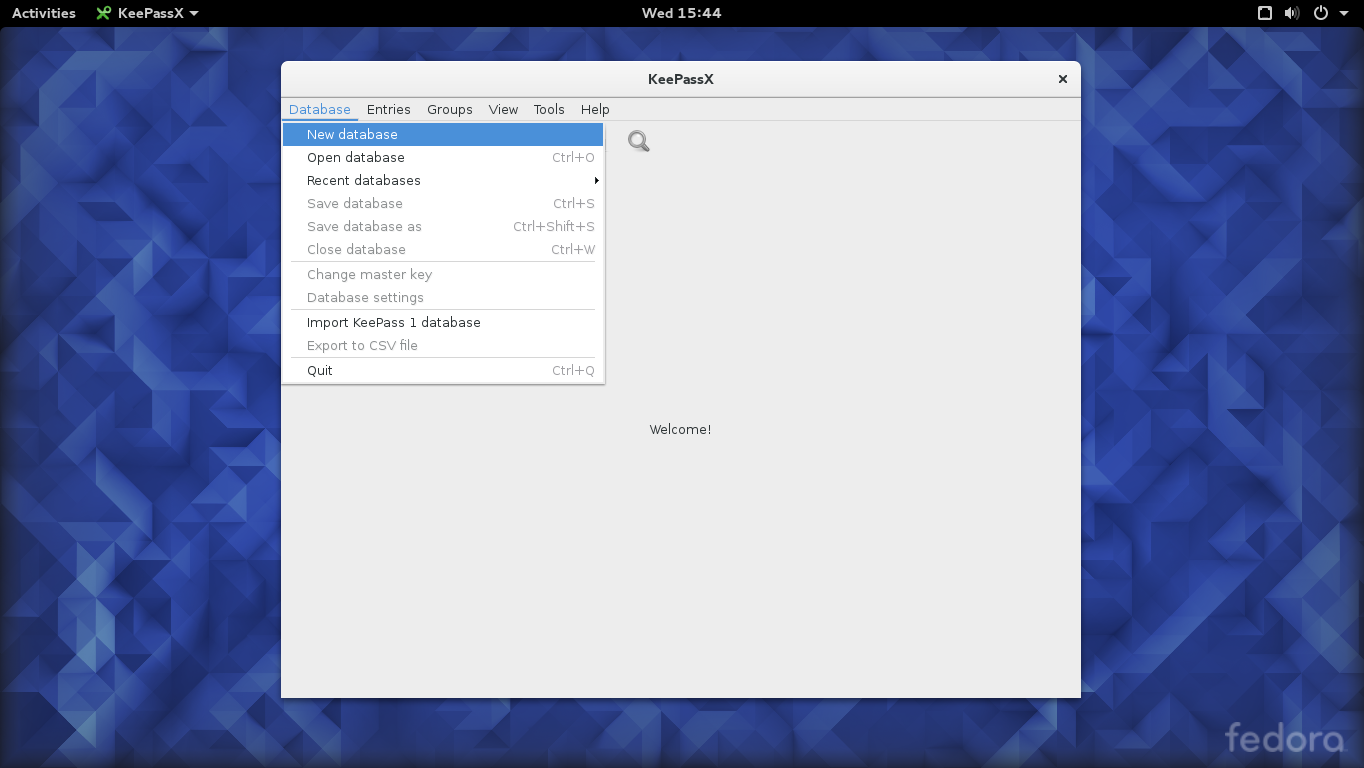Open the Groups menu
Screen dimensions: 1364x768
coord(449,109)
